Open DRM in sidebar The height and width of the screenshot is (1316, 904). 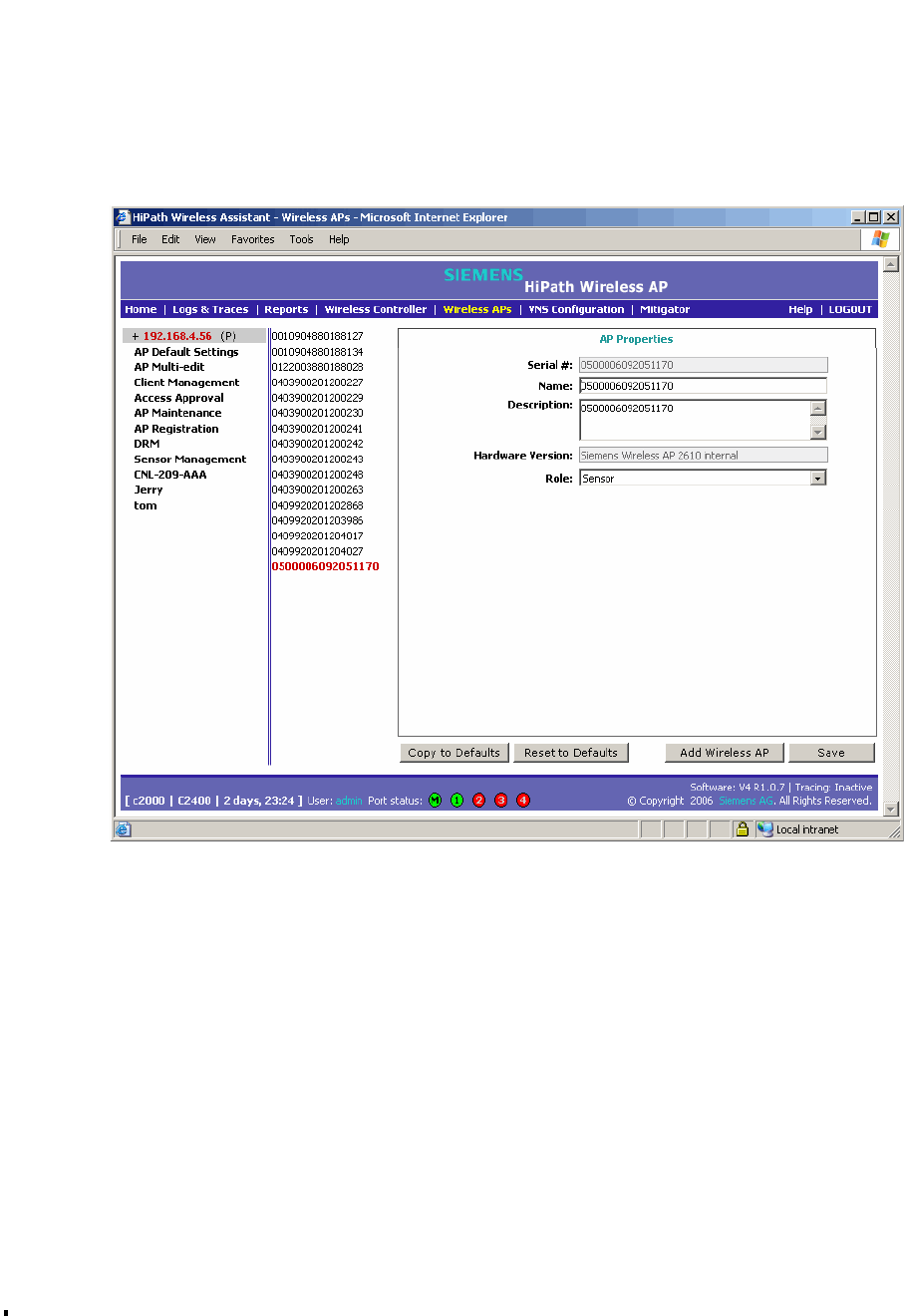pos(147,444)
